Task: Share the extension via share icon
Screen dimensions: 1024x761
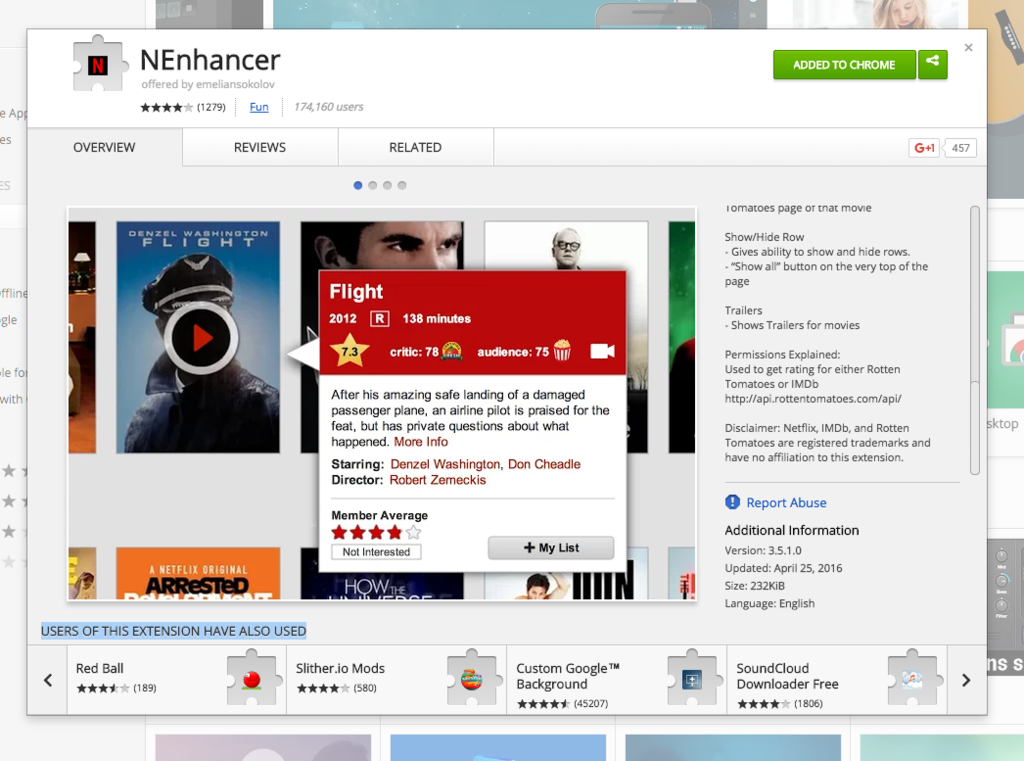Action: 933,64
